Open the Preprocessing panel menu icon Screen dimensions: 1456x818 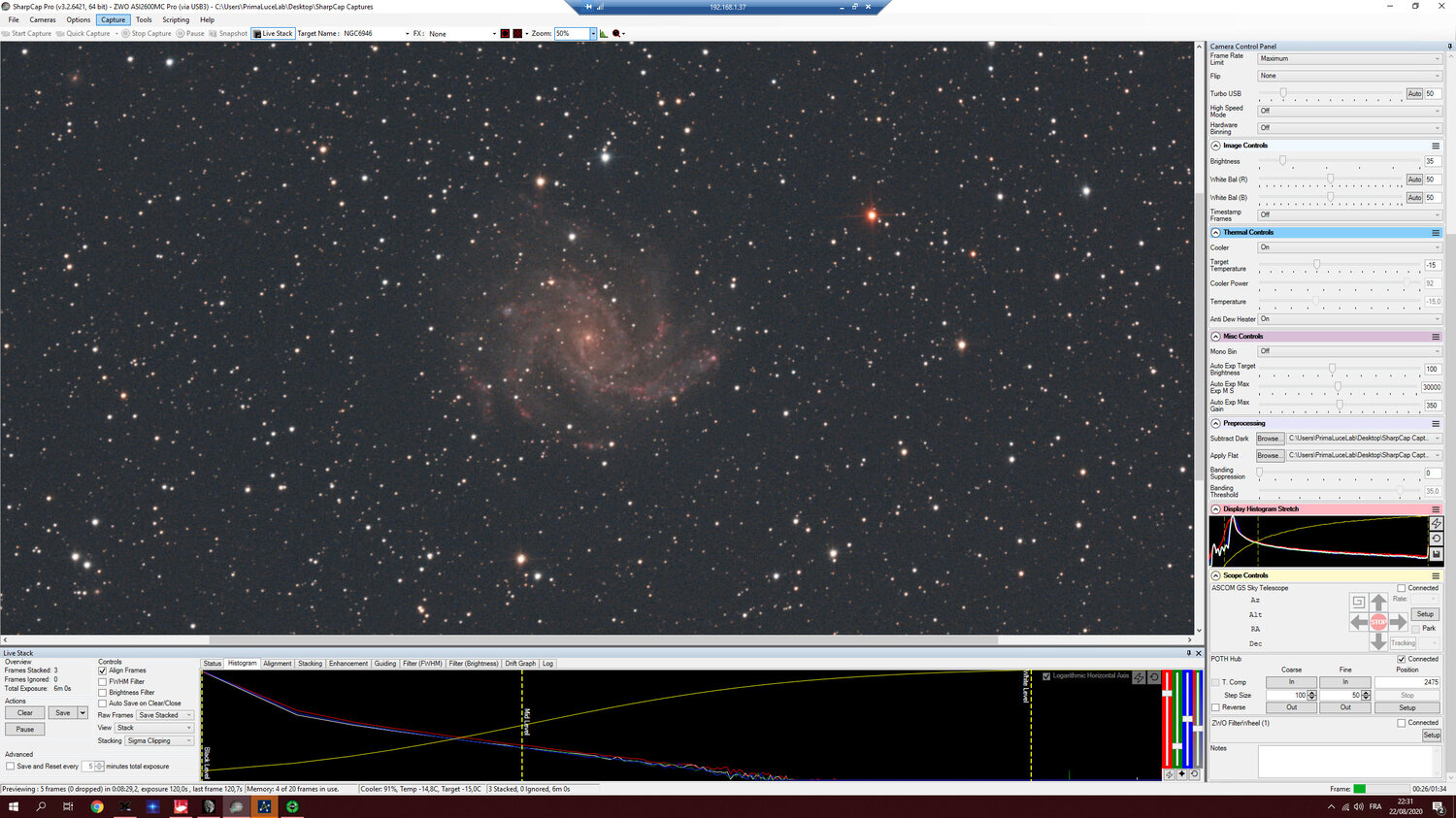(1436, 424)
